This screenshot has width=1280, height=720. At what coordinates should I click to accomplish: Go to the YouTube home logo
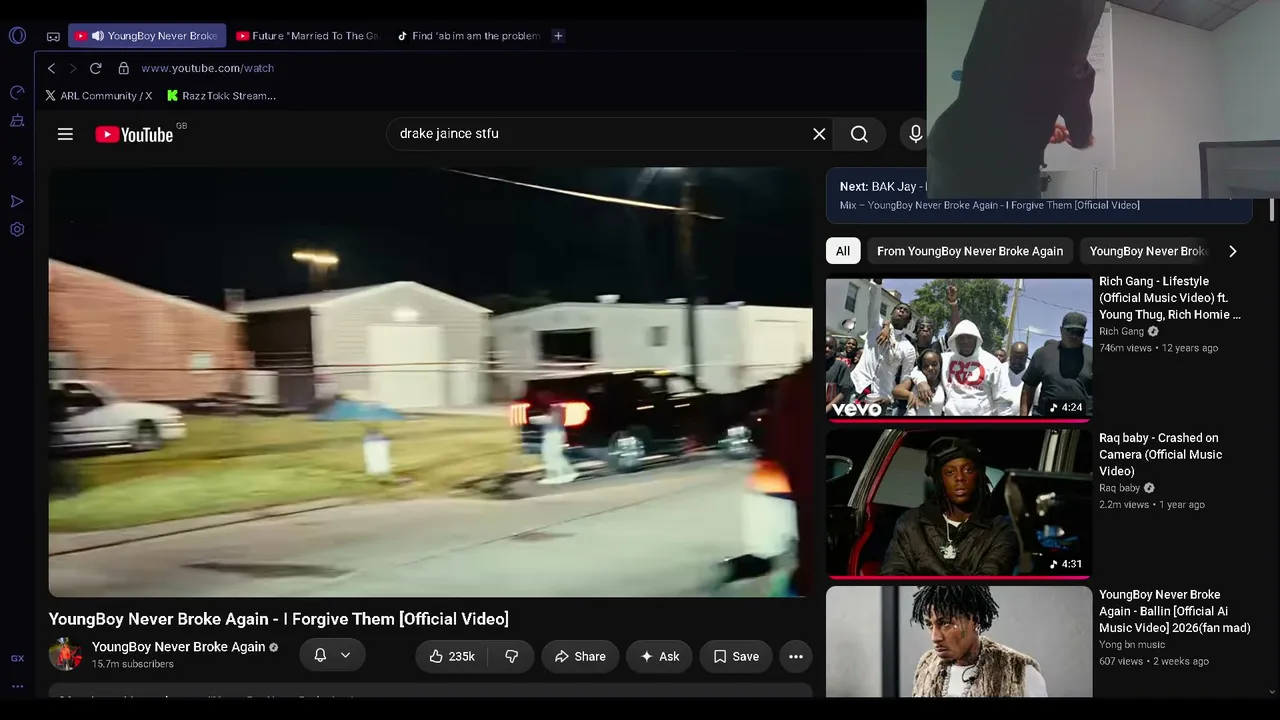click(134, 134)
